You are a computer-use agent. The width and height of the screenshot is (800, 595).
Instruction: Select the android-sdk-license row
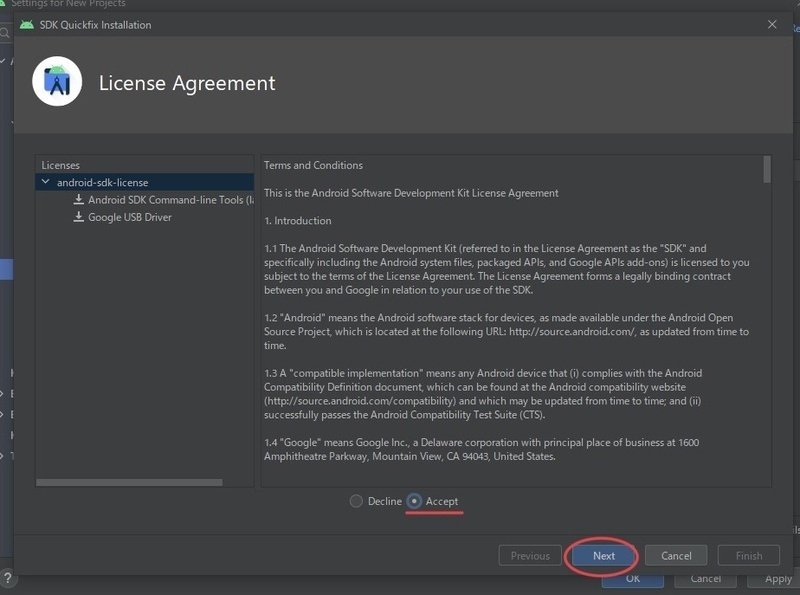click(x=144, y=182)
